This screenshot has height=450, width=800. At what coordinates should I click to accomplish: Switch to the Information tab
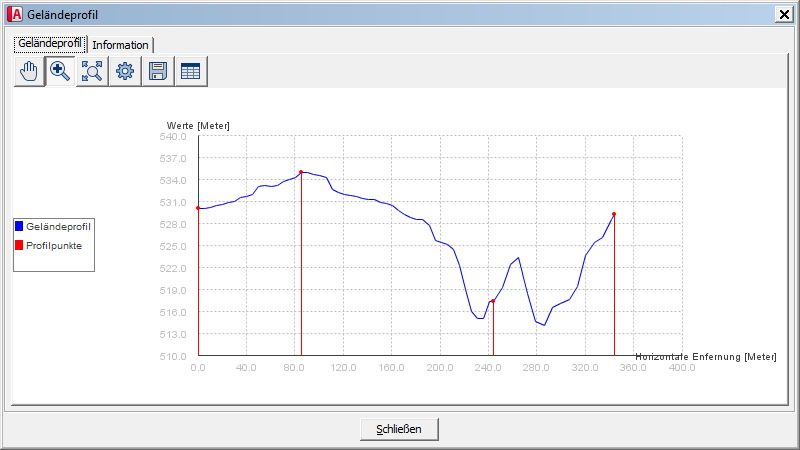click(120, 45)
